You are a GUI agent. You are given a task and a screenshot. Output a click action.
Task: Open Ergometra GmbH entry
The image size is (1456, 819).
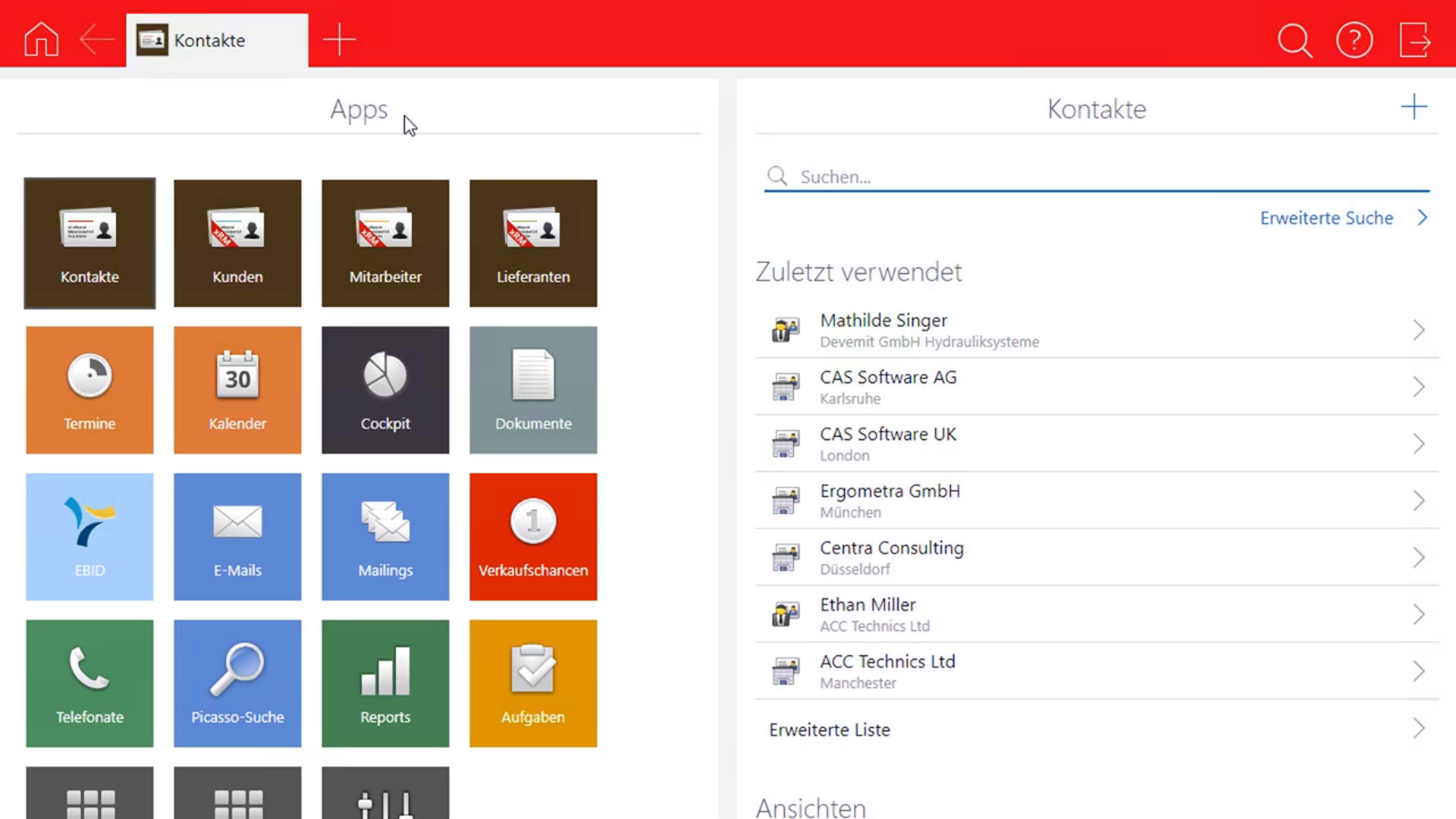(1097, 500)
